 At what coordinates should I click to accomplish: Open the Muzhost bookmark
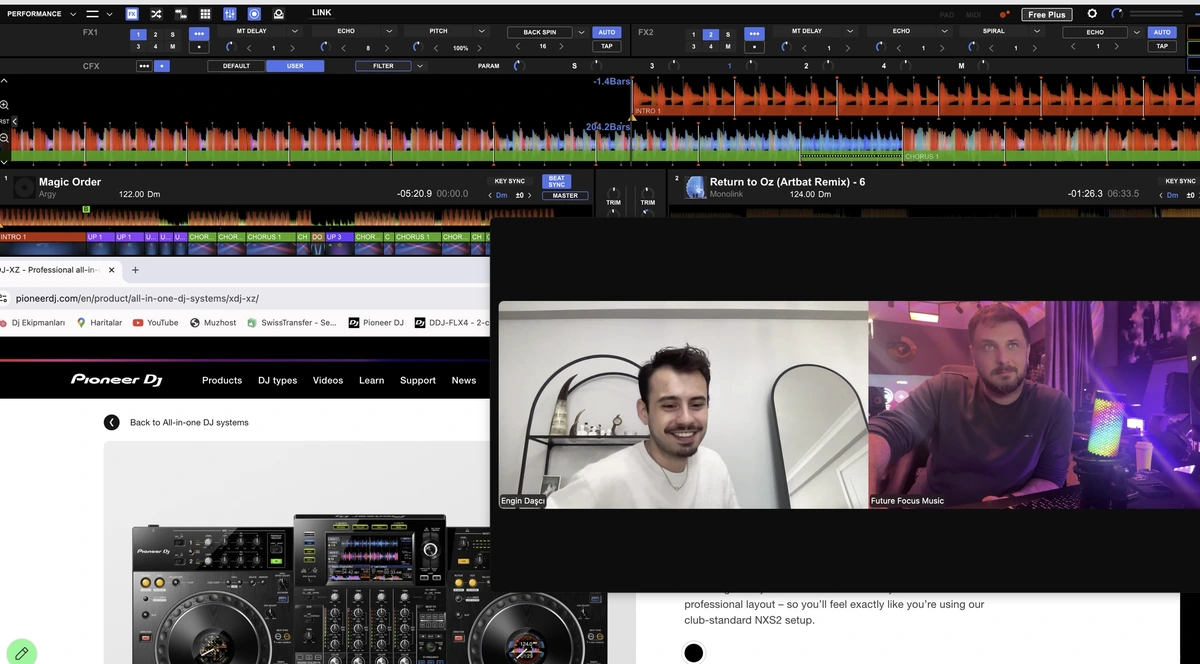click(213, 323)
